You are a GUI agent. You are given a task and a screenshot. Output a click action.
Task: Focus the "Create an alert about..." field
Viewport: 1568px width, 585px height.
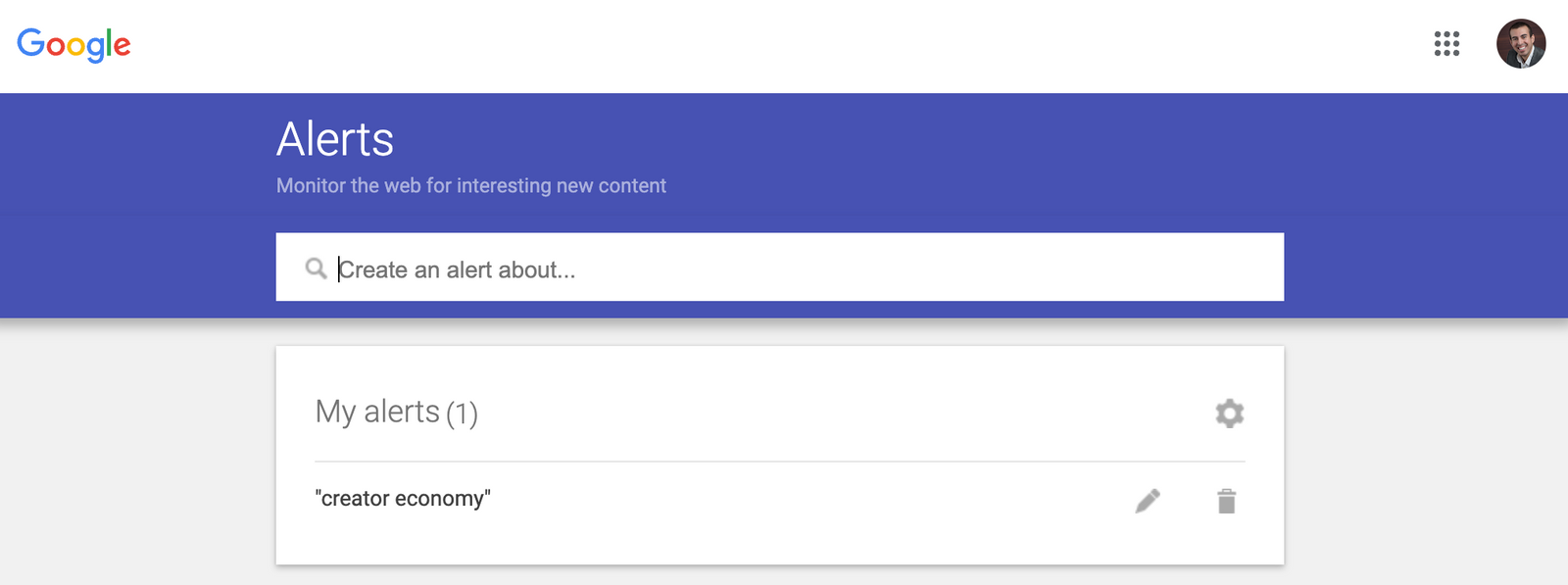coord(784,268)
